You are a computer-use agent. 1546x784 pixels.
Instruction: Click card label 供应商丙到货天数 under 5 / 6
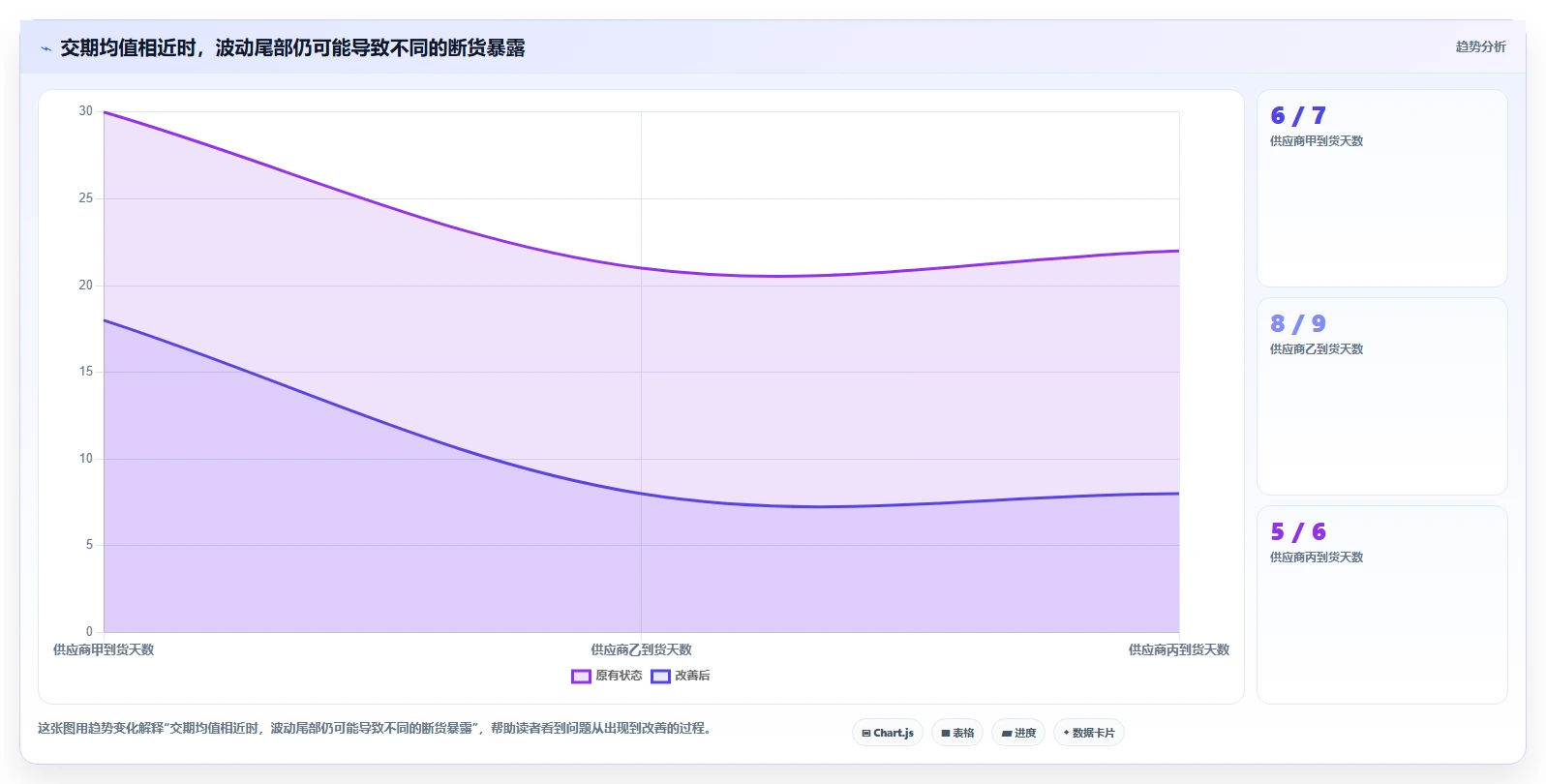1316,558
